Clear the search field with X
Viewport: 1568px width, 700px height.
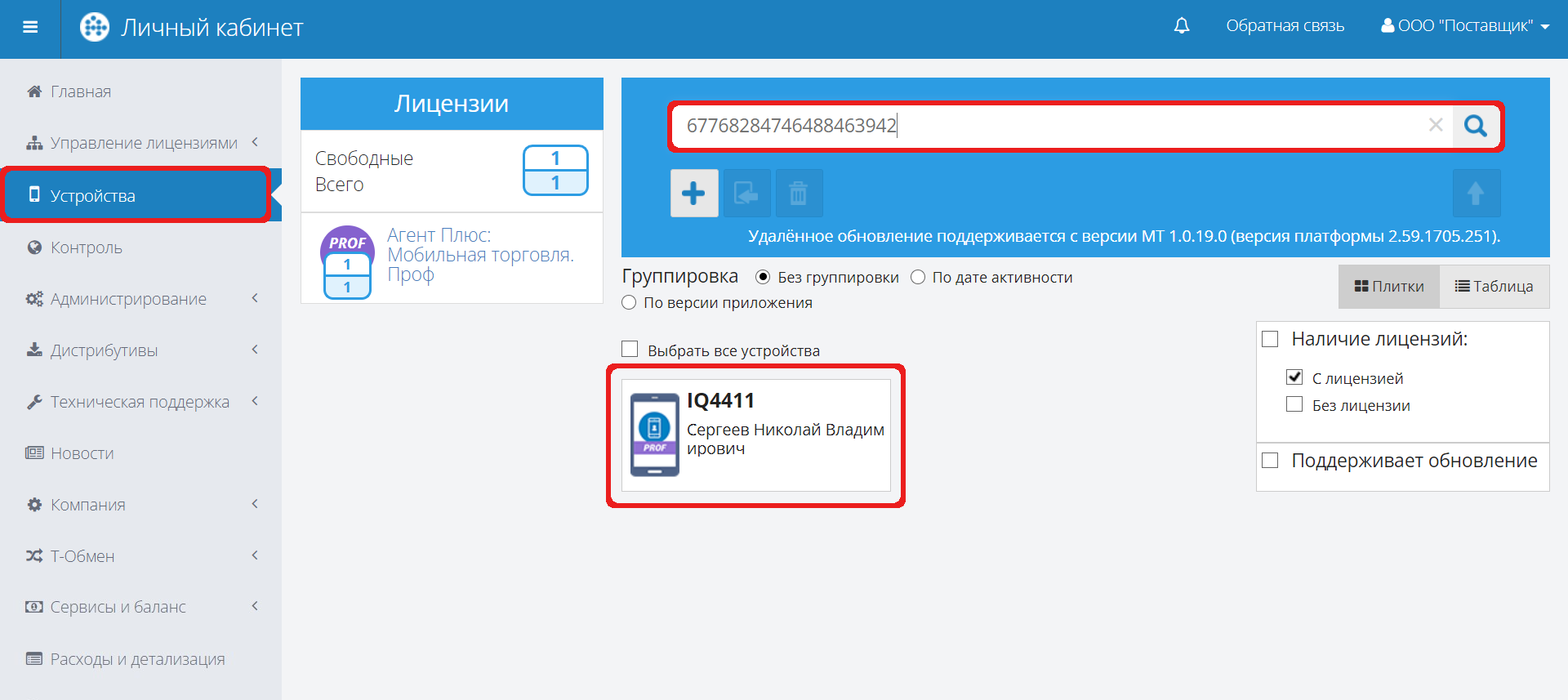tap(1435, 125)
